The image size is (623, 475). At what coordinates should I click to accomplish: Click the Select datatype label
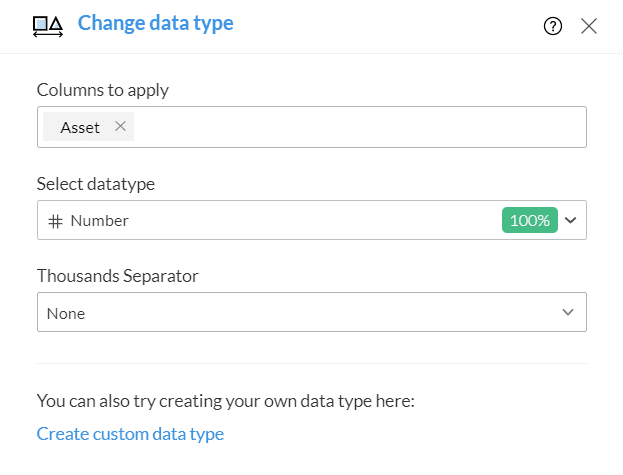pyautogui.click(x=96, y=183)
